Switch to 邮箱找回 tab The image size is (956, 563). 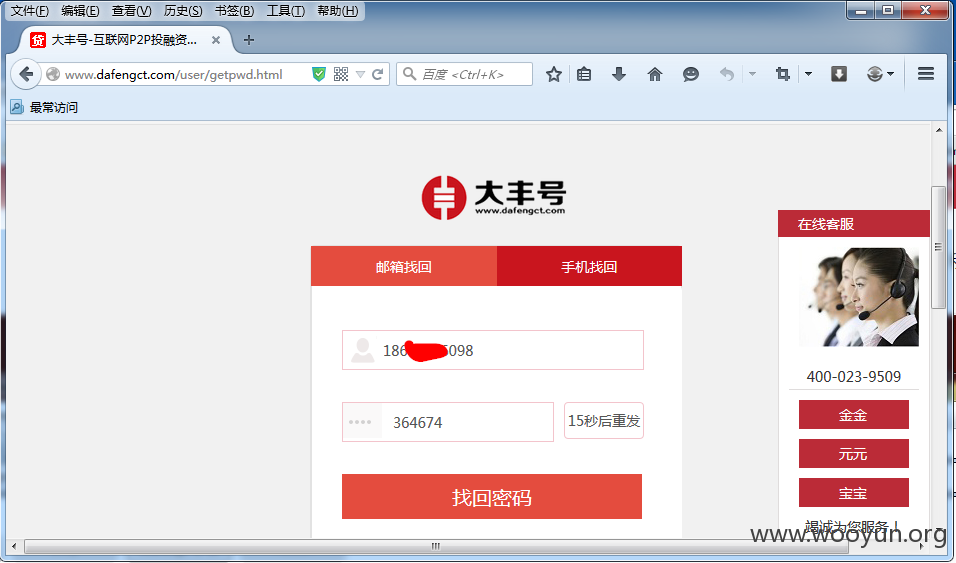coord(404,266)
